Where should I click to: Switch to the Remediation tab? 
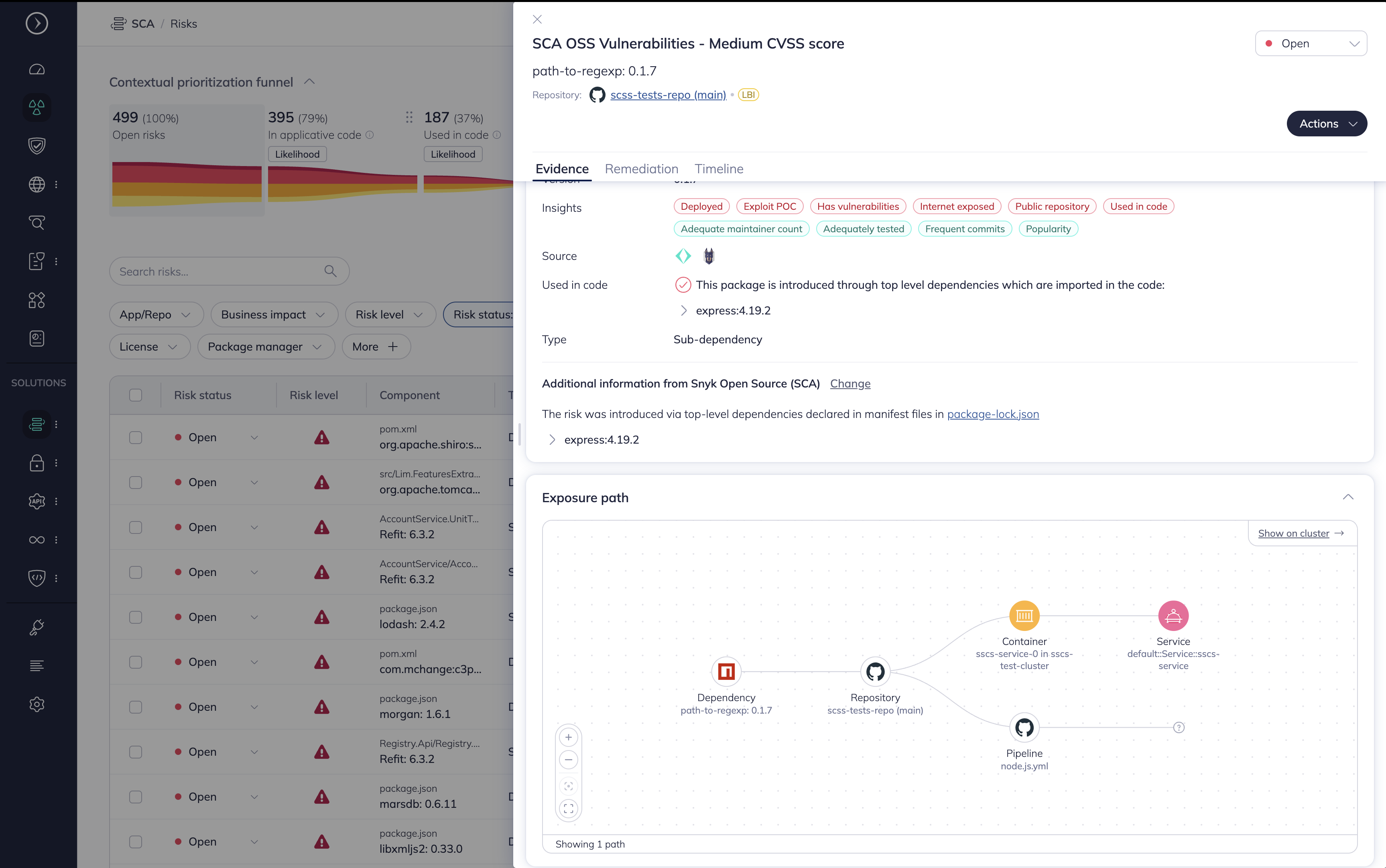tap(641, 169)
